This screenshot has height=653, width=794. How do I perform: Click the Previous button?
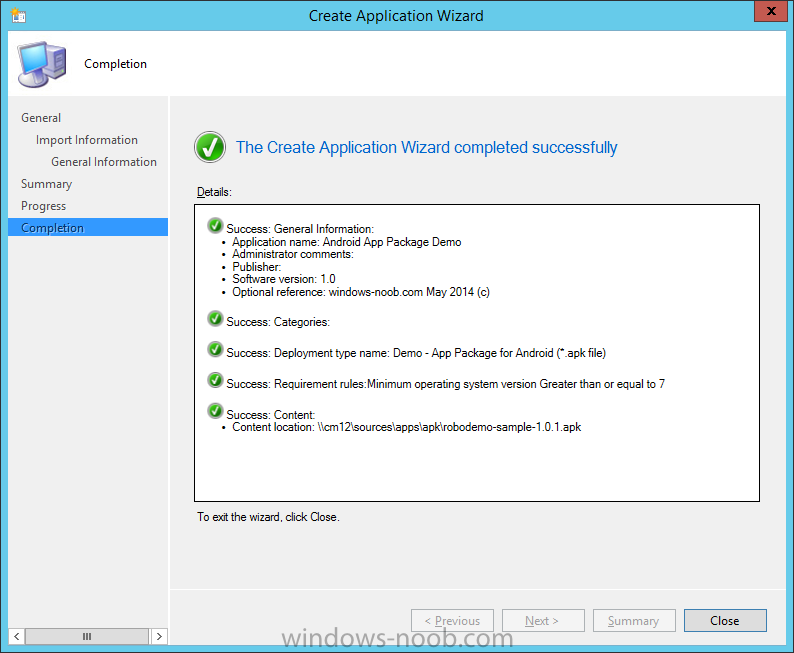[452, 621]
